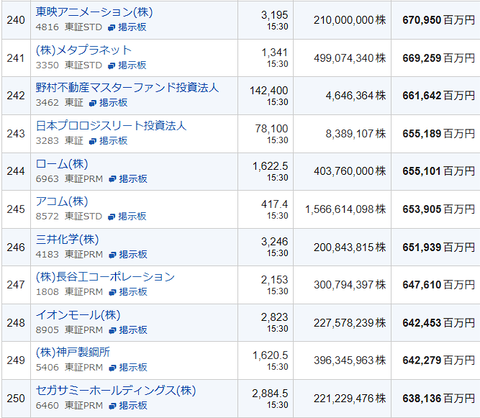Select market cap 651,939百万円
Image resolution: width=480 pixels, height=418 pixels.
point(439,247)
